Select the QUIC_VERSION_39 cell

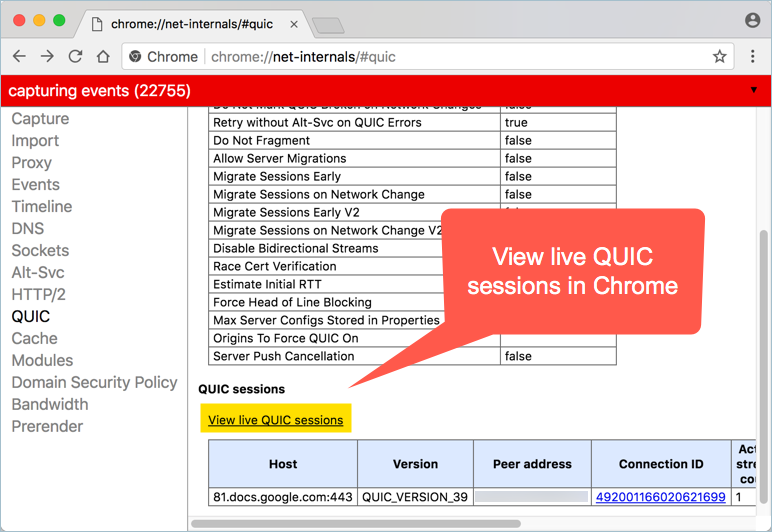(x=416, y=497)
